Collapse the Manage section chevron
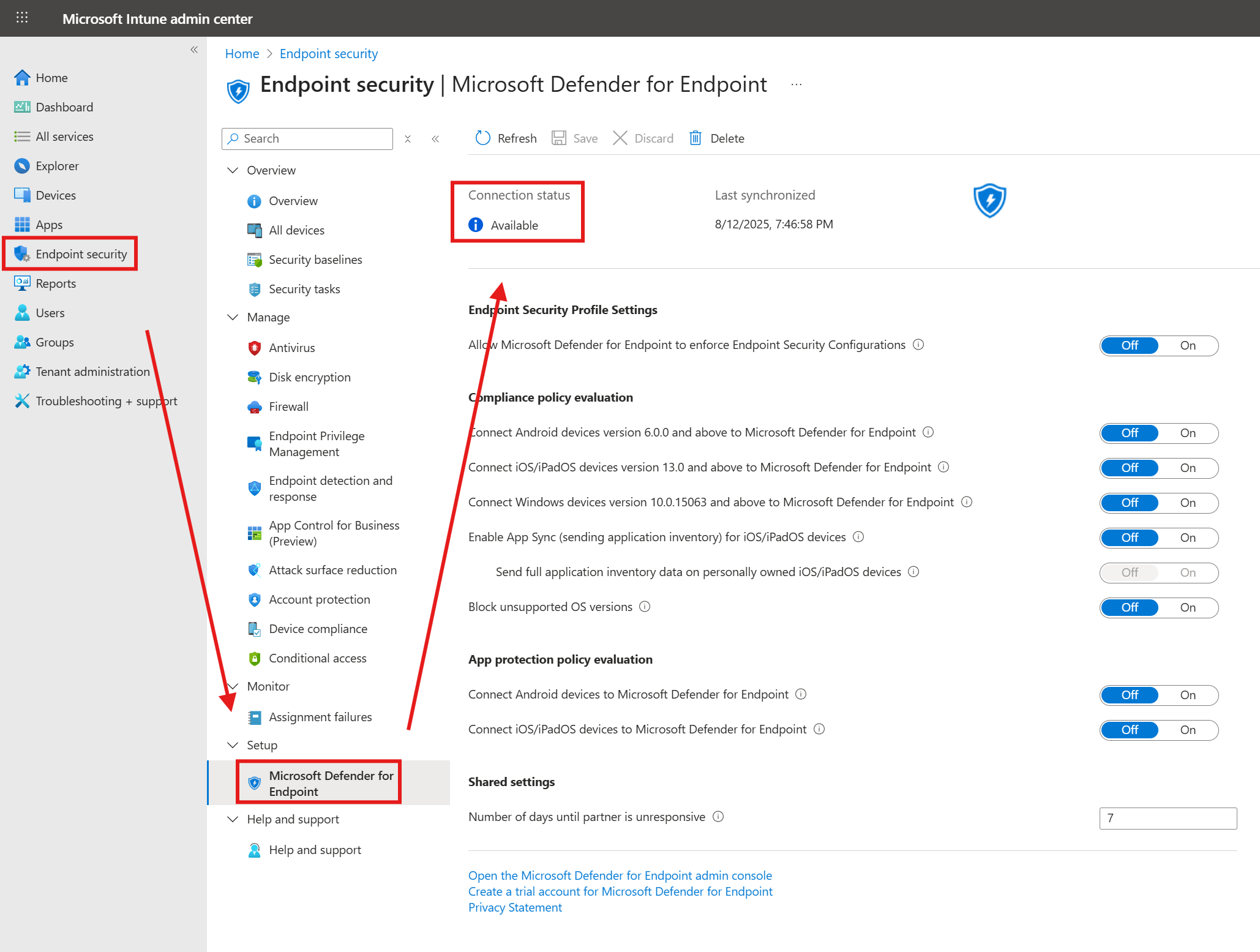Viewport: 1260px width, 952px height. [x=233, y=317]
